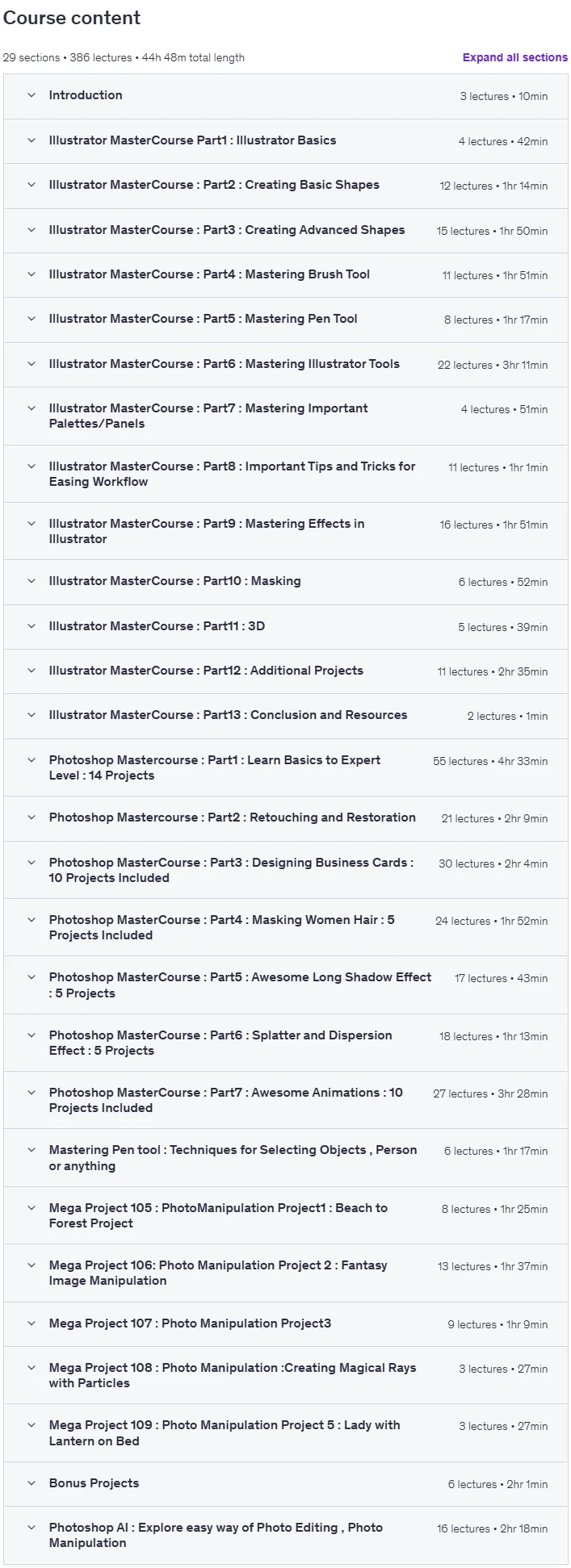Click the '27 lectures • 3hr 28min' text

pyautogui.click(x=490, y=1093)
